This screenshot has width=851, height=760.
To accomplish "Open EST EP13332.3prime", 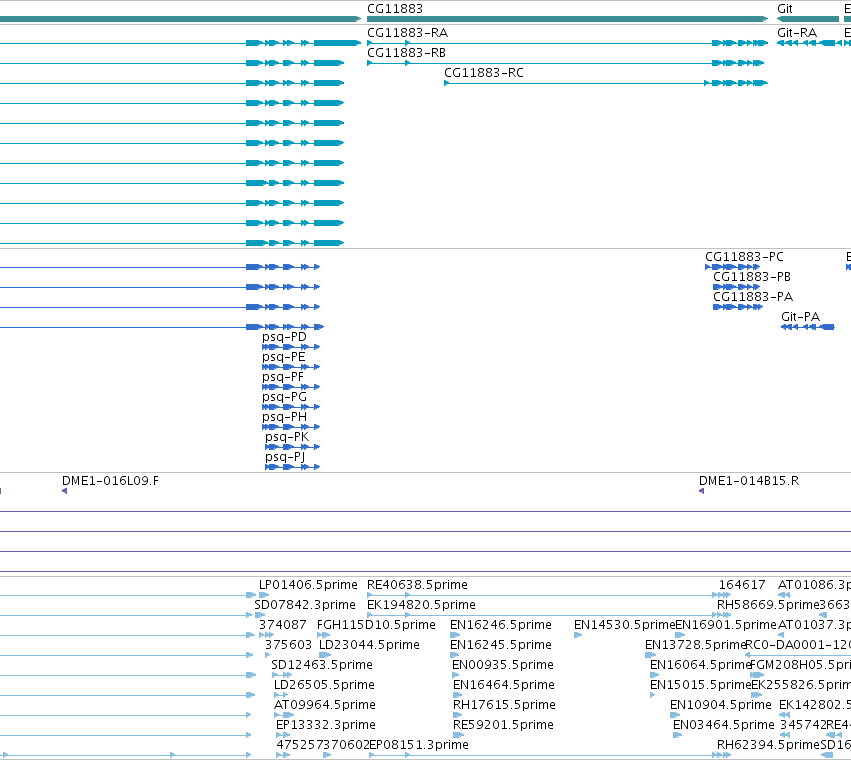I will coord(326,725).
